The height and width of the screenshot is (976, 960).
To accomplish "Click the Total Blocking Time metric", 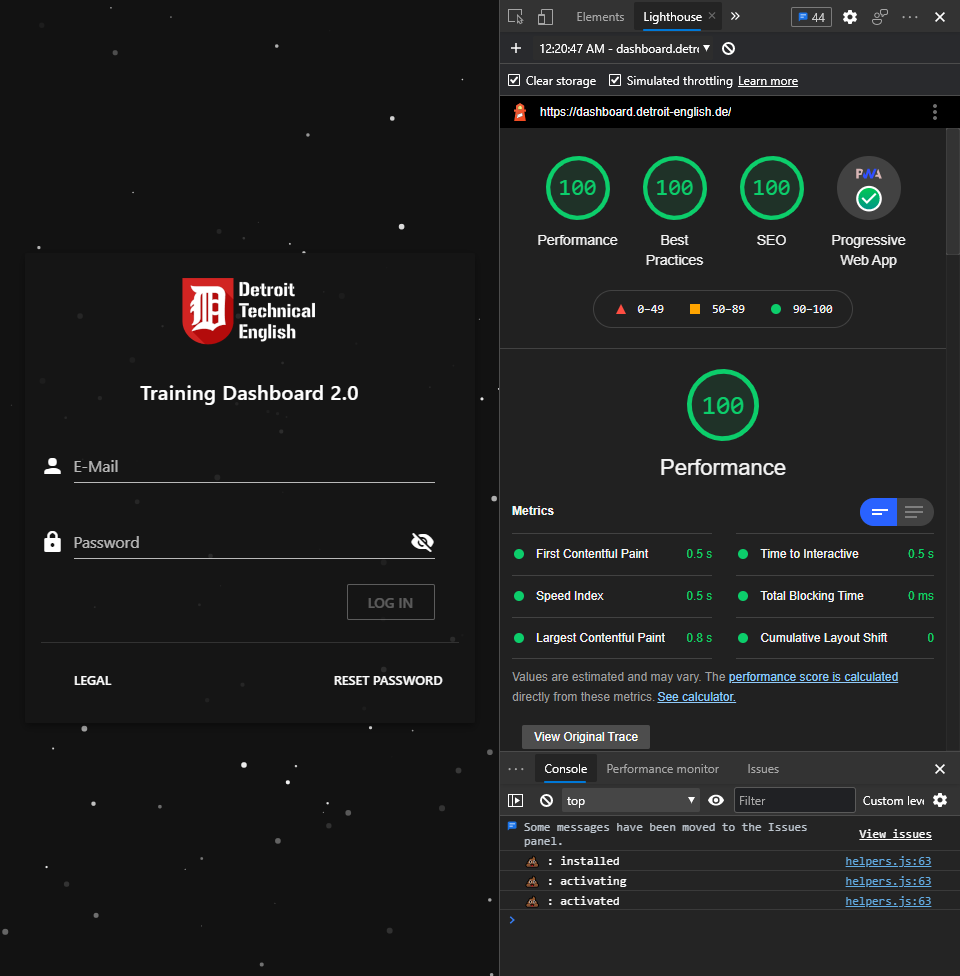I will tap(835, 596).
